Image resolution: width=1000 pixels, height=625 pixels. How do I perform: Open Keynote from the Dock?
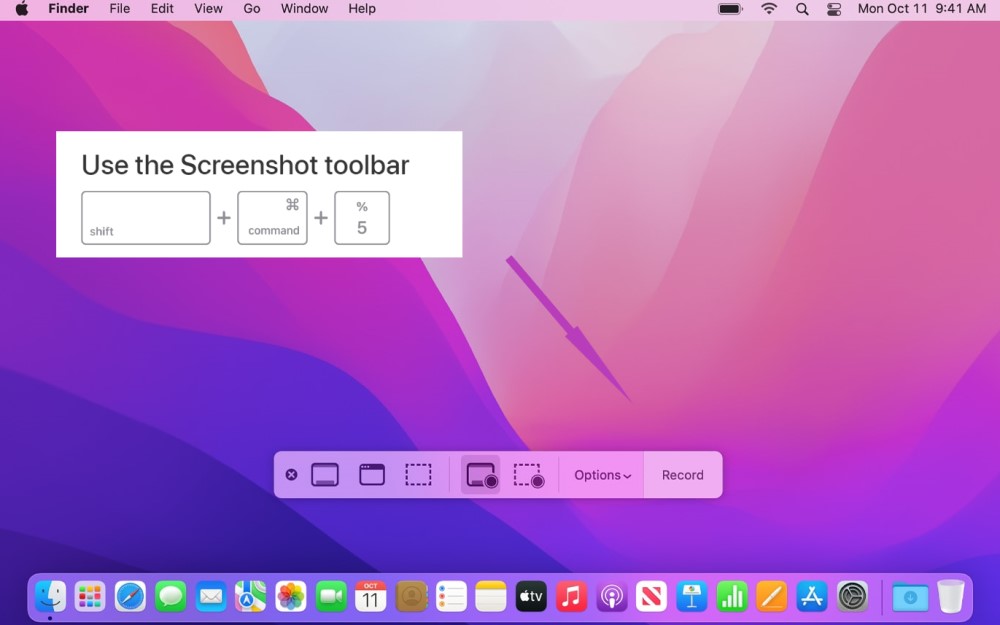[691, 597]
